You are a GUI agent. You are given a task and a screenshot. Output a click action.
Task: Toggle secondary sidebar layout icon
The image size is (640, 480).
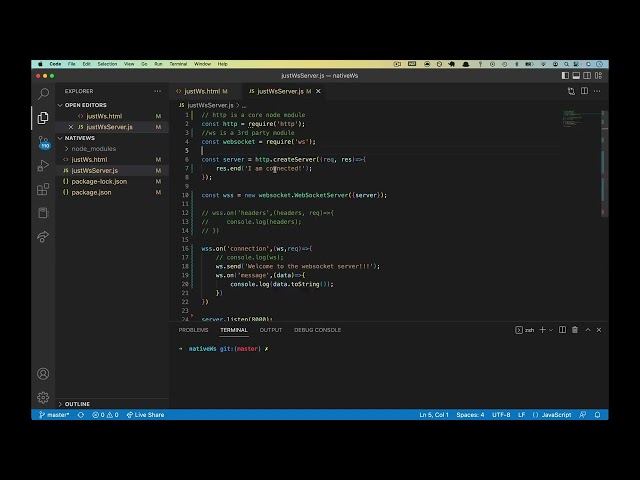point(587,76)
